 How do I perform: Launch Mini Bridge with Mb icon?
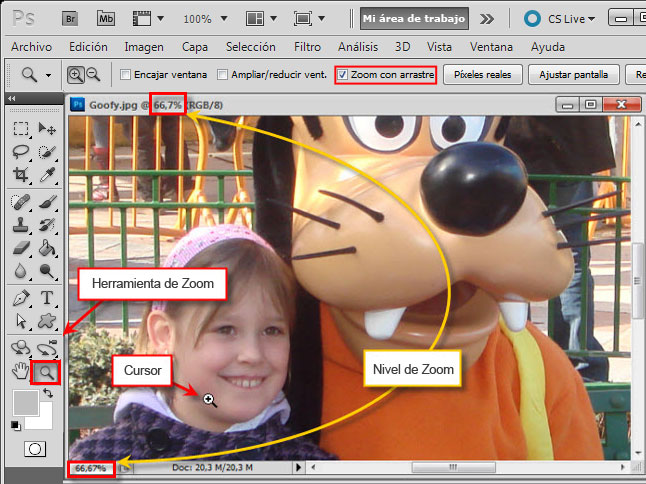(105, 19)
